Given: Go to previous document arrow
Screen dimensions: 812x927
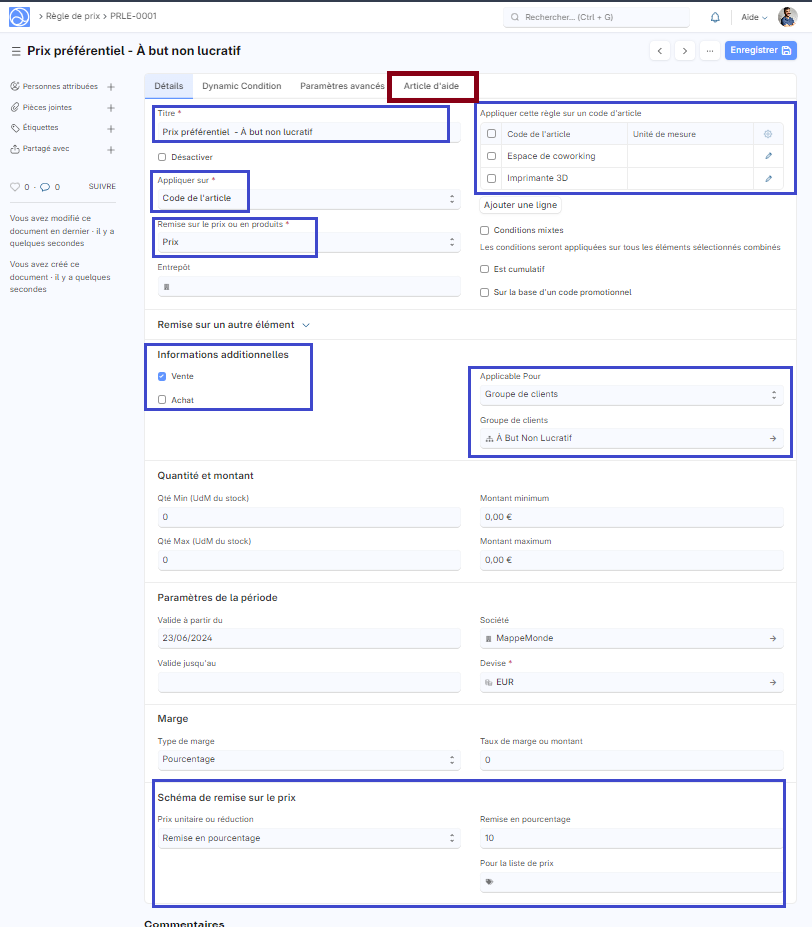Looking at the screenshot, I should (660, 51).
